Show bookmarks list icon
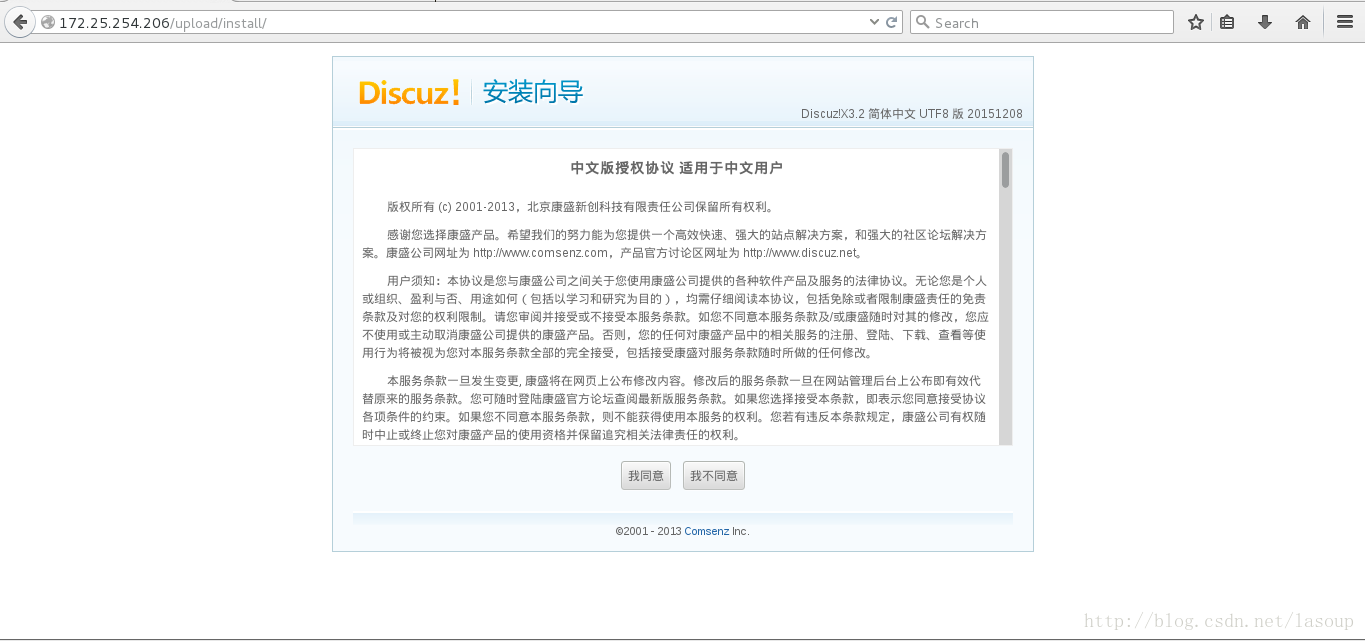1365x641 pixels. click(1228, 22)
